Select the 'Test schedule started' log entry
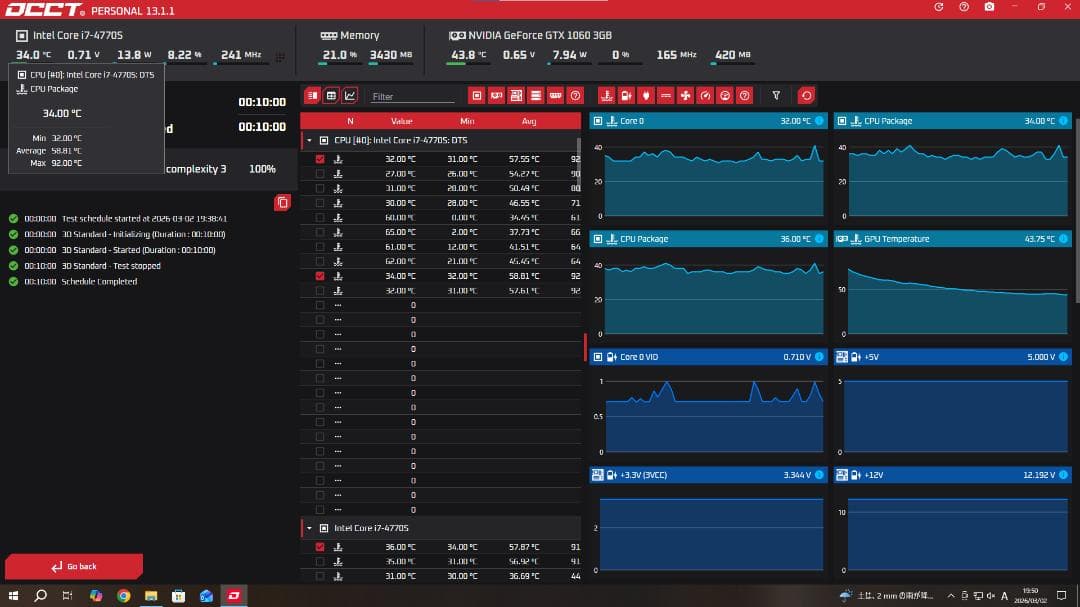This screenshot has height=607, width=1080. point(144,218)
